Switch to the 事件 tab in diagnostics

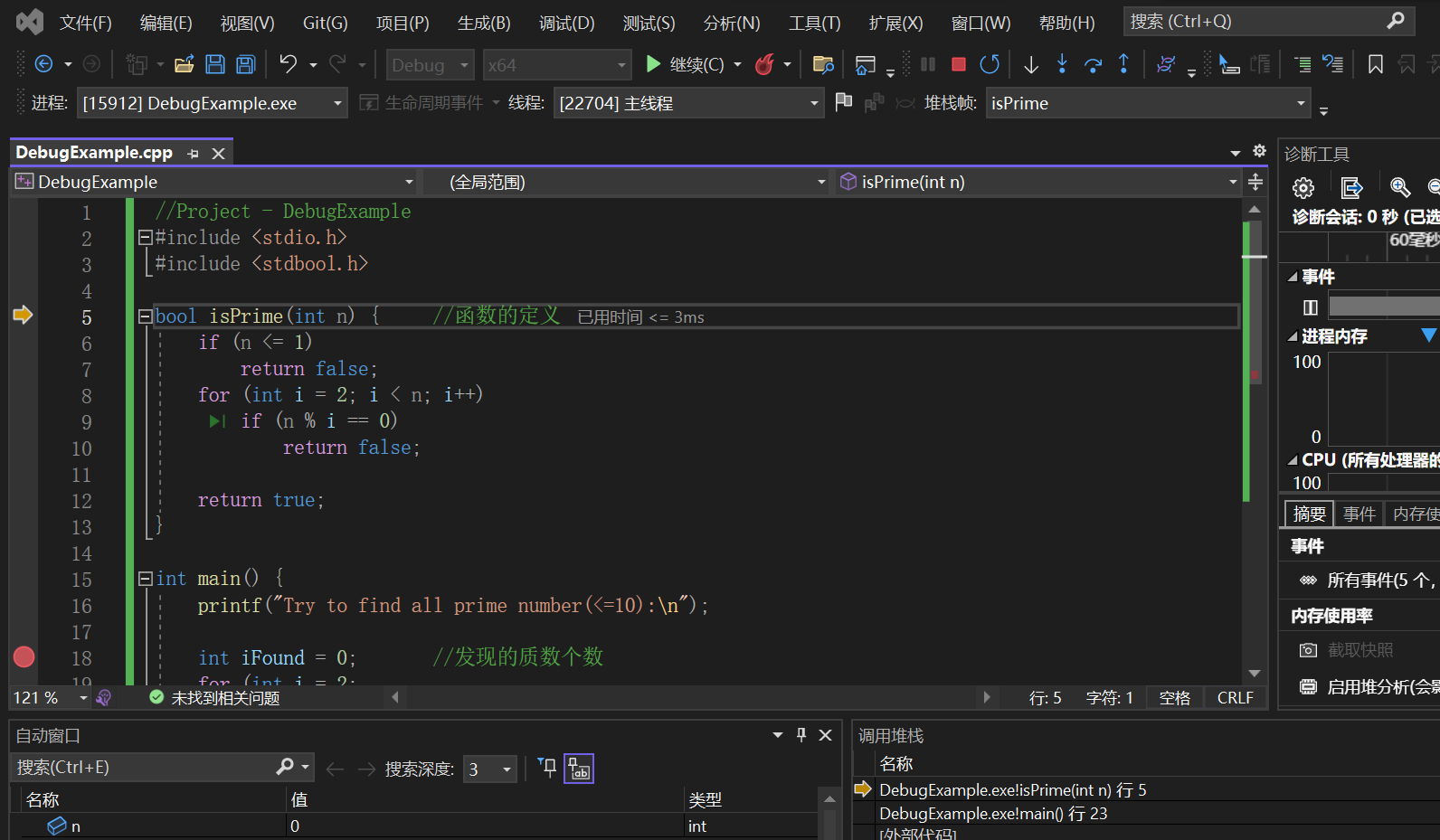click(x=1359, y=514)
